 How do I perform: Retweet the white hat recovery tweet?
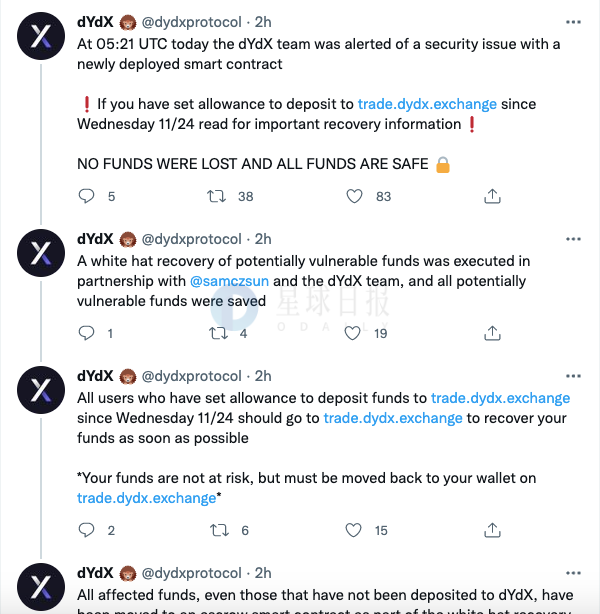(x=218, y=333)
